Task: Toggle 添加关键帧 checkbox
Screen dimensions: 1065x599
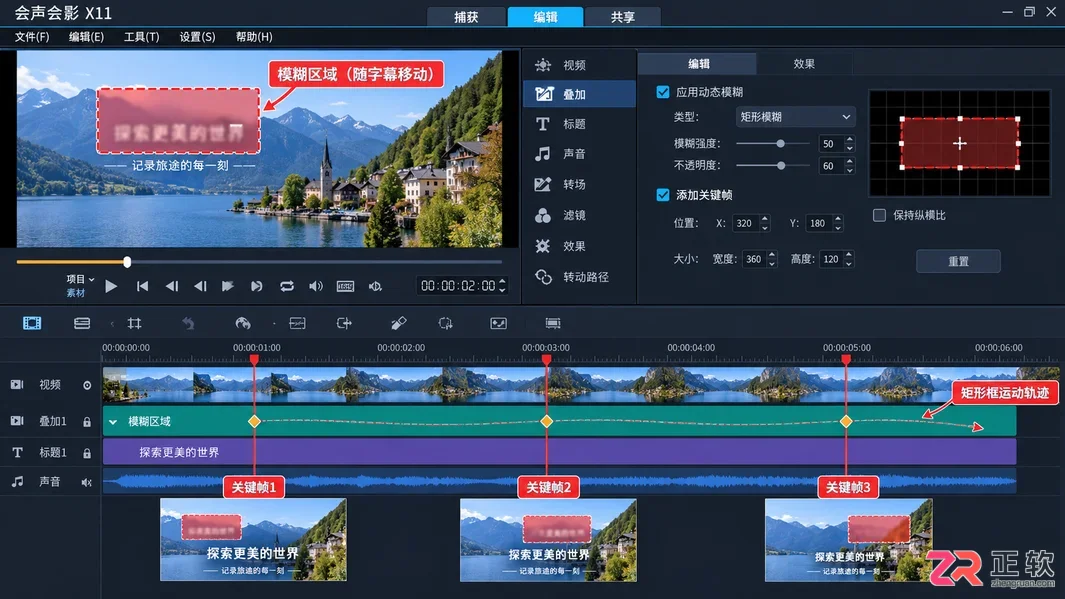Action: click(x=663, y=195)
